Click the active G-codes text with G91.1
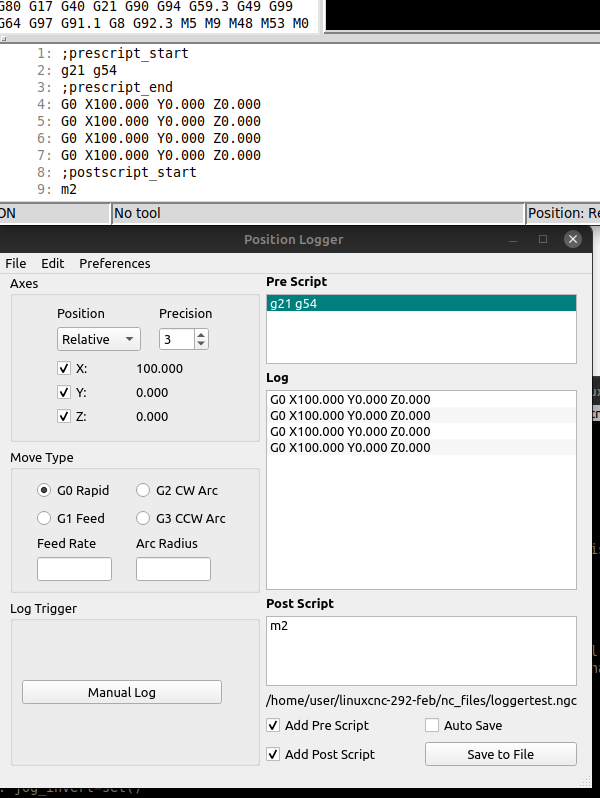This screenshot has width=600, height=798. pyautogui.click(x=154, y=23)
